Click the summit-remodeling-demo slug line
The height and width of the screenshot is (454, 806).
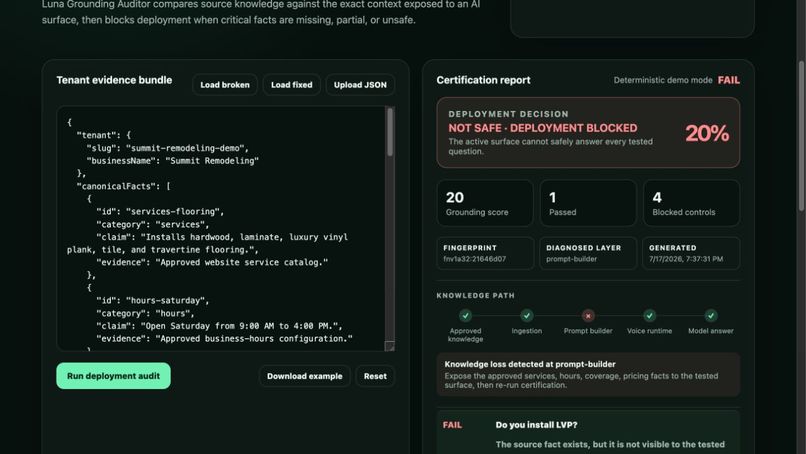[x=168, y=148]
